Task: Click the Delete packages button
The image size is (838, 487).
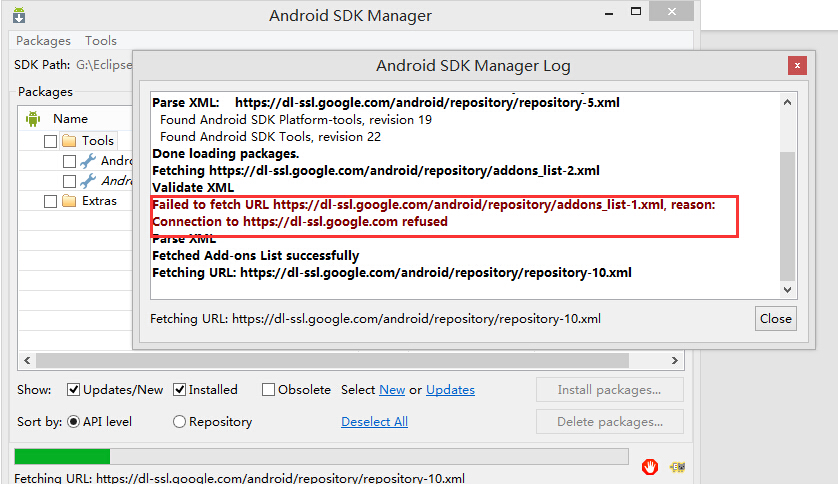Action: coord(609,422)
